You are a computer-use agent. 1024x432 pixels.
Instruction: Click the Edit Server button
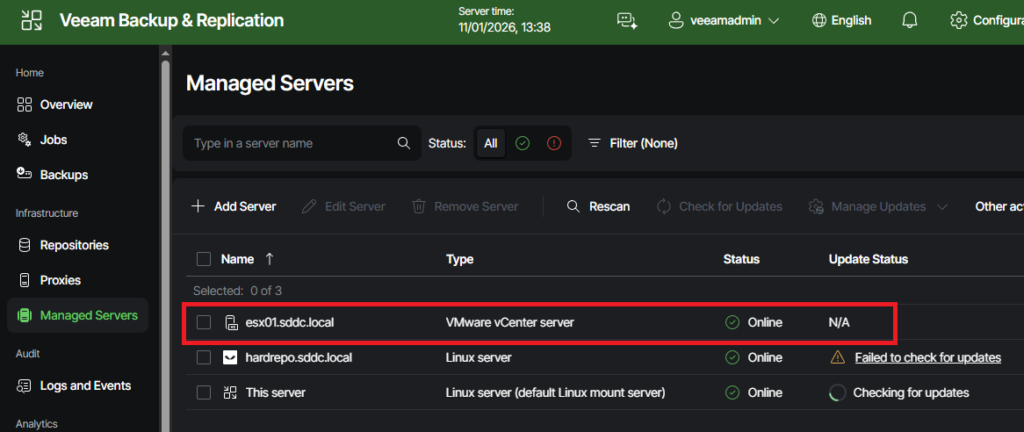click(344, 206)
